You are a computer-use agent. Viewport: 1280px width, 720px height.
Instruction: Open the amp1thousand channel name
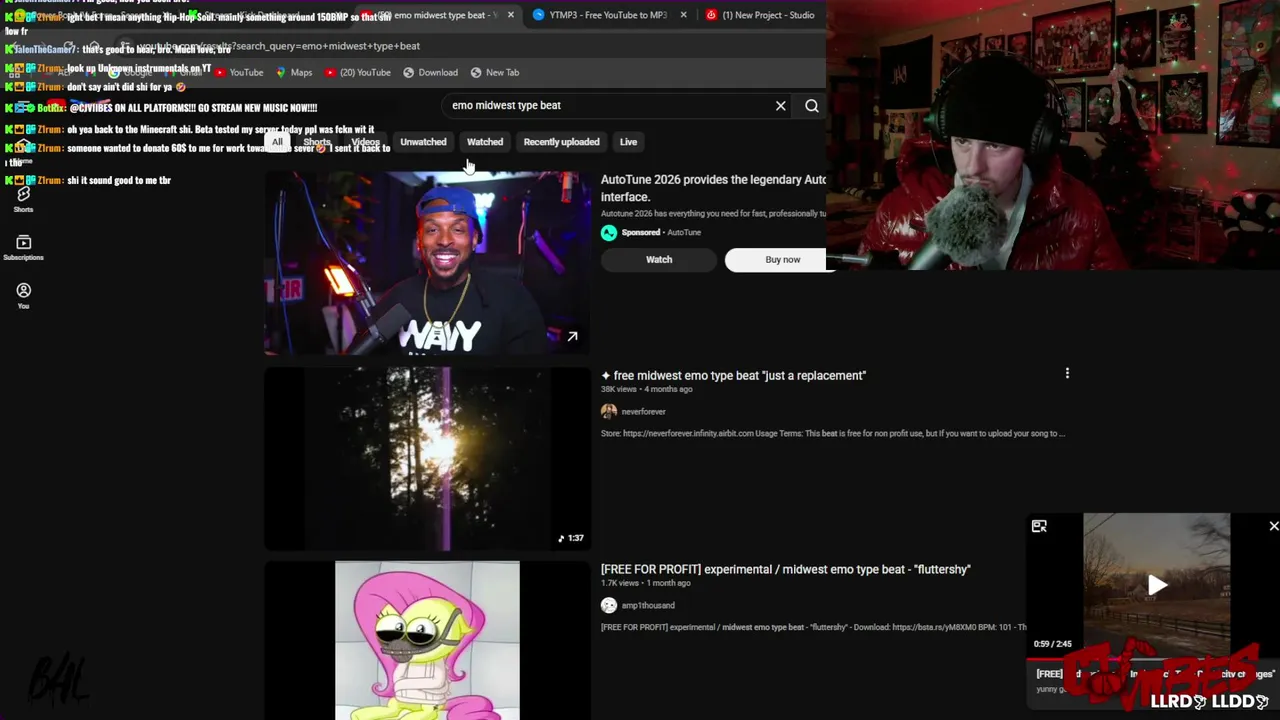pyautogui.click(x=648, y=605)
